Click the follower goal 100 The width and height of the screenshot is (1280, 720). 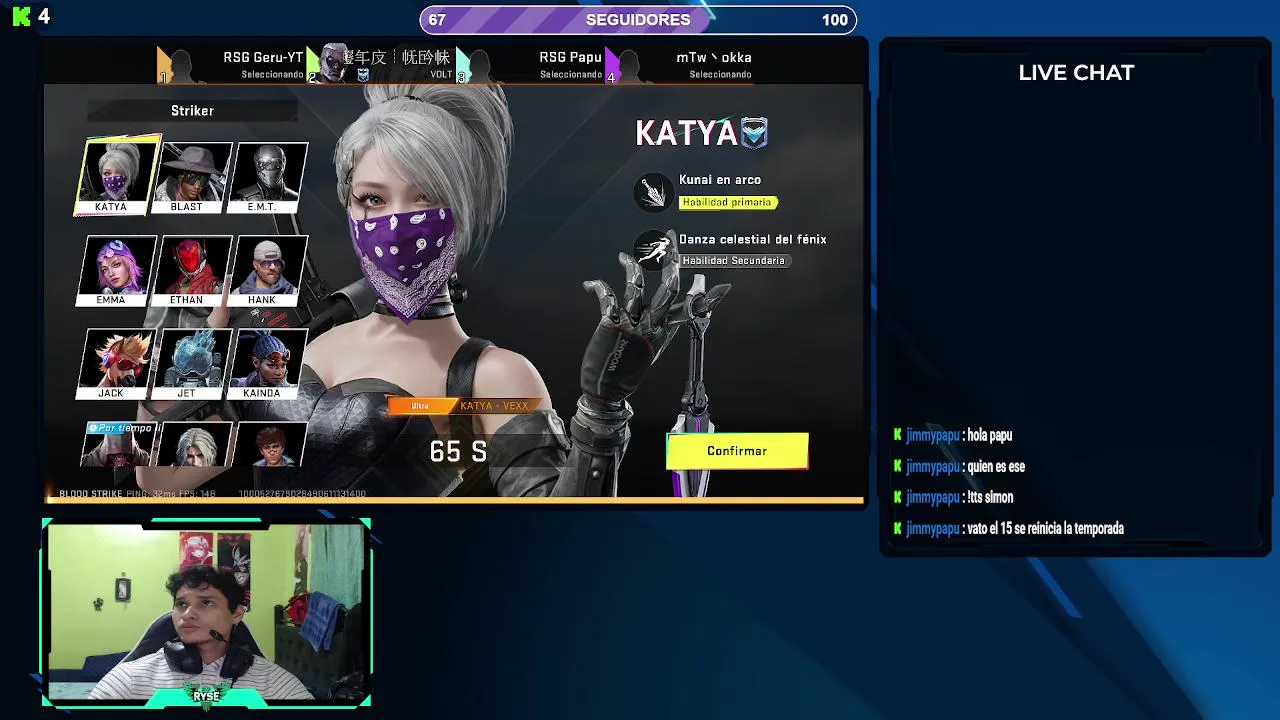835,20
